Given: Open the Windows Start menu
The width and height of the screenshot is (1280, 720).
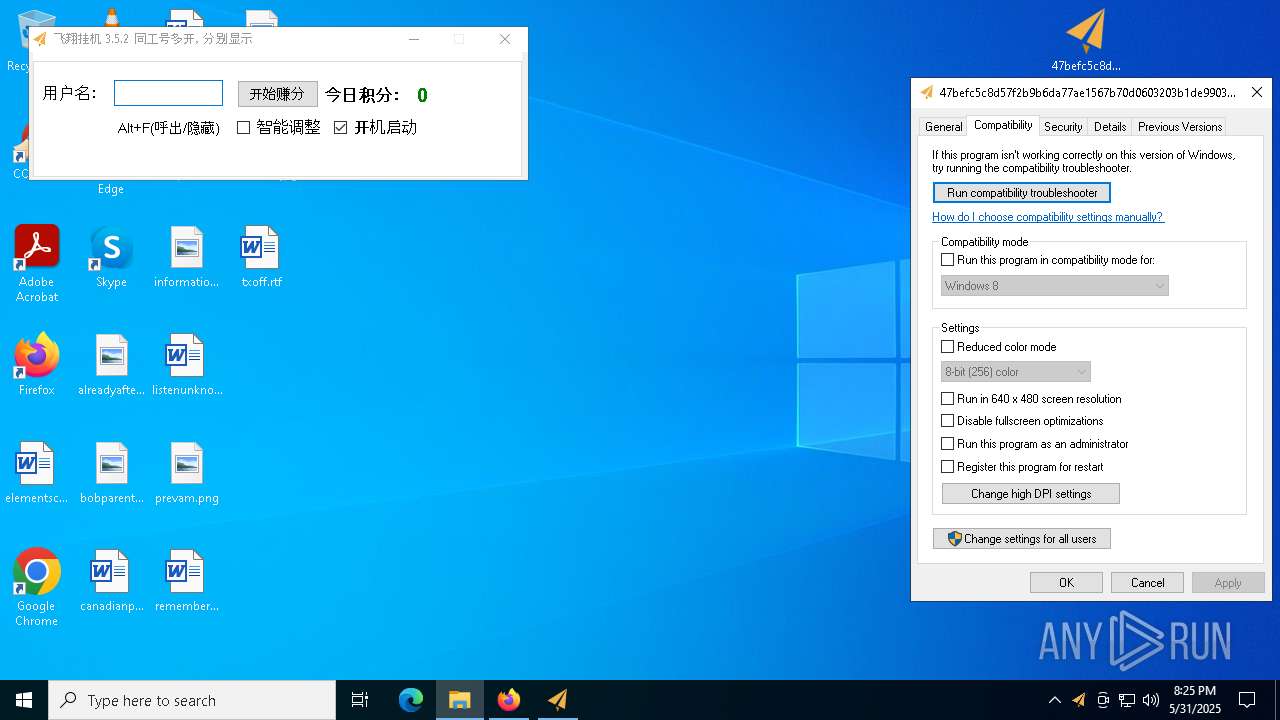Looking at the screenshot, I should coord(24,700).
